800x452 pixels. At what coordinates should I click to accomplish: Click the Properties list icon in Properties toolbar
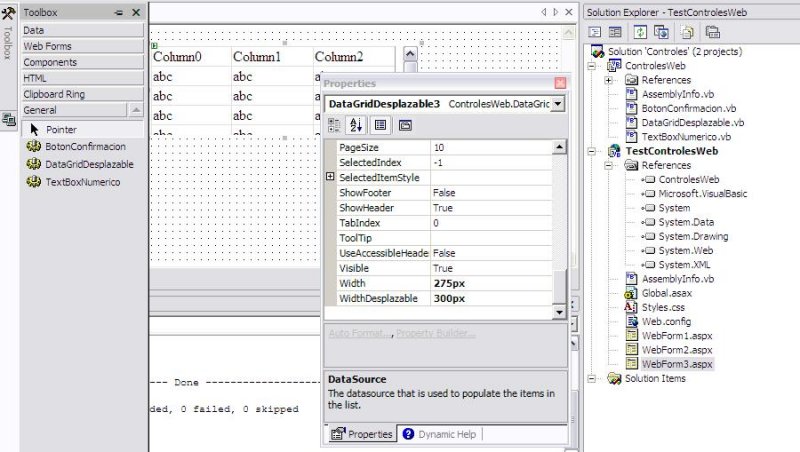click(x=380, y=125)
